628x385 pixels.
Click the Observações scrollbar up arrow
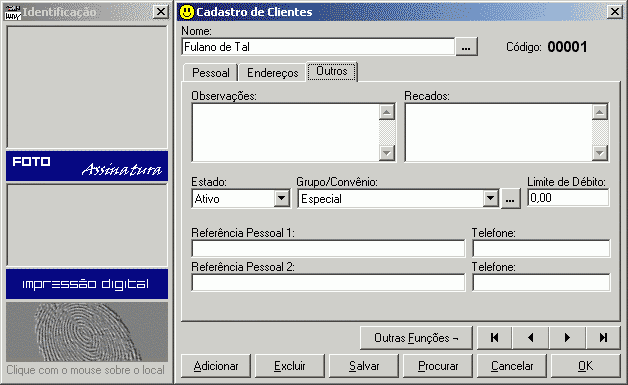[x=387, y=112]
